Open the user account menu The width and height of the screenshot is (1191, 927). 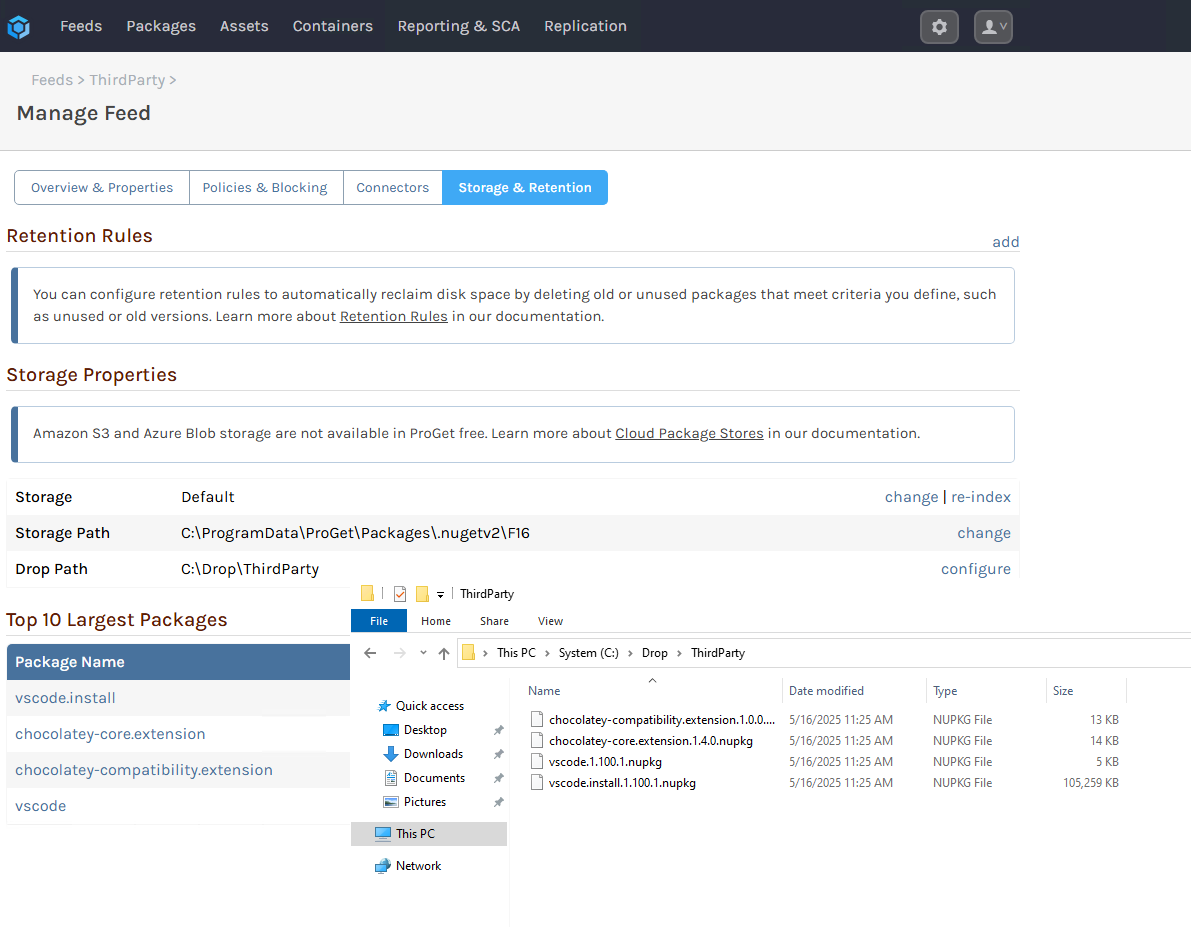[x=993, y=27]
